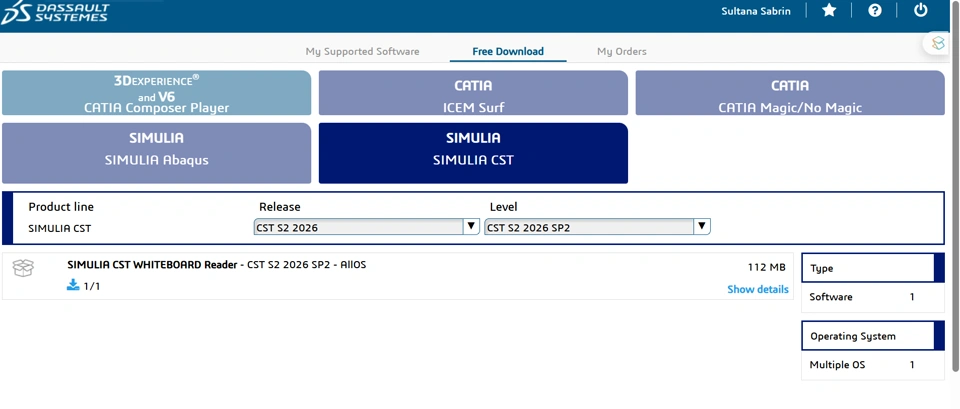Click the package box icon beside WHITEBOARD Reader
960x409 pixels.
(x=23, y=268)
